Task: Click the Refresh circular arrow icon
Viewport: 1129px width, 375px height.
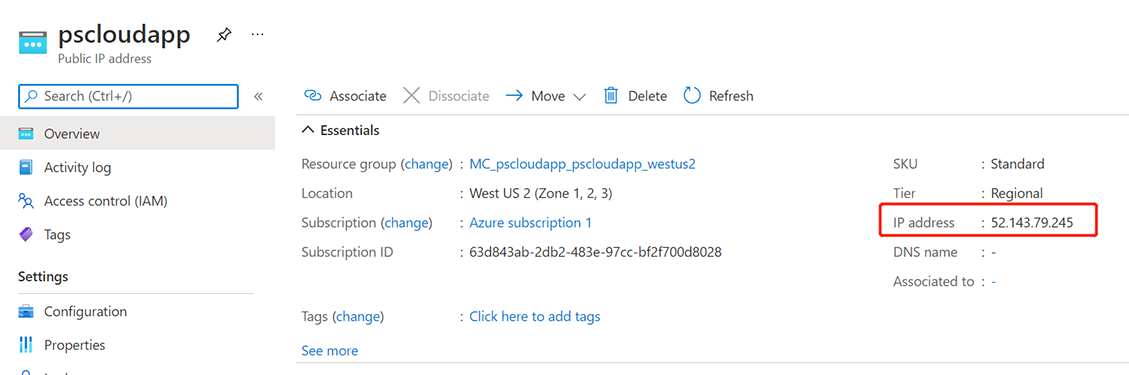Action: click(692, 96)
